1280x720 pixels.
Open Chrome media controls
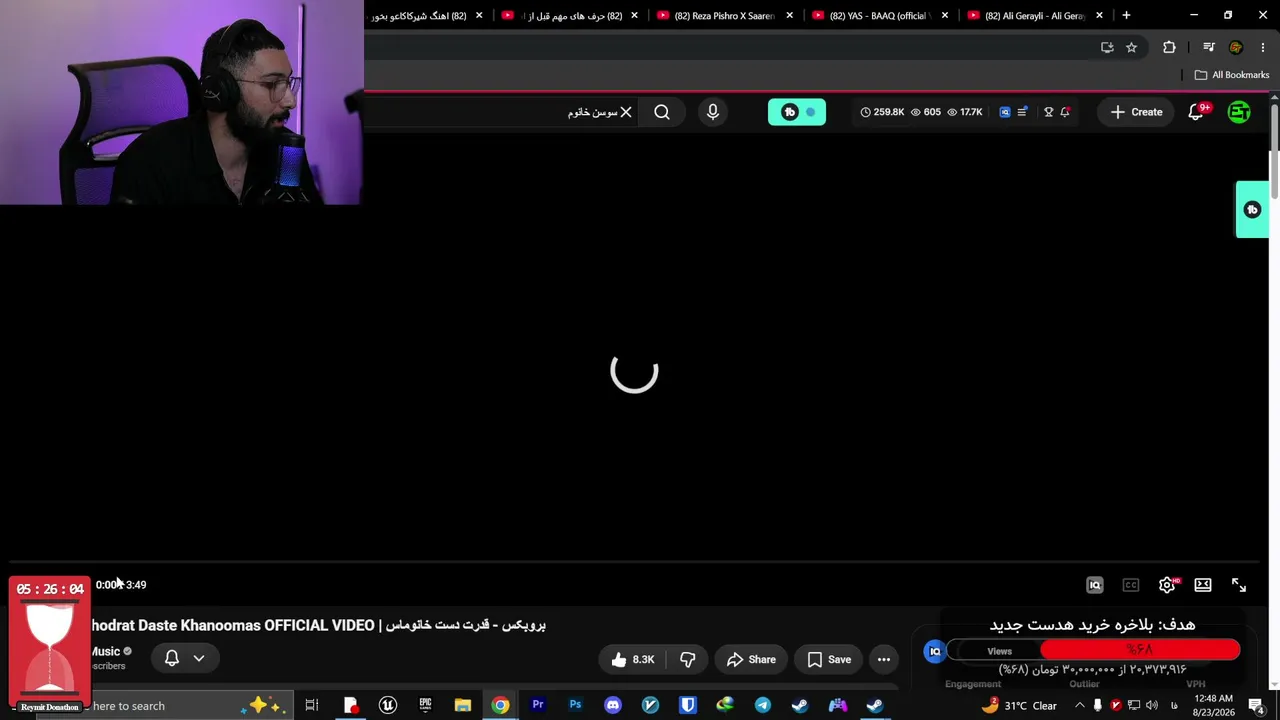coord(1208,47)
